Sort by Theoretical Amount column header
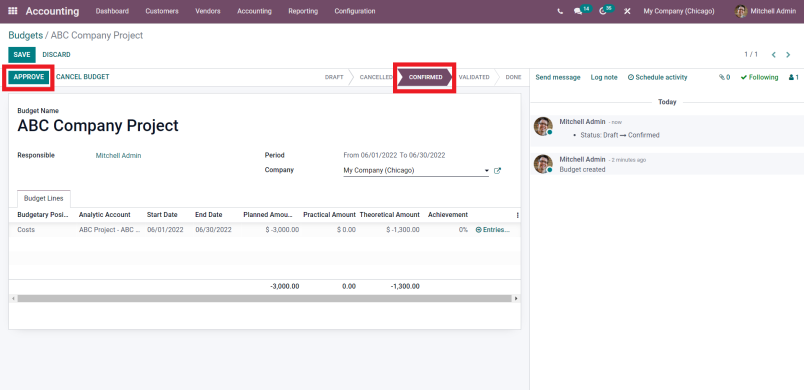The height and width of the screenshot is (390, 804). pos(390,215)
